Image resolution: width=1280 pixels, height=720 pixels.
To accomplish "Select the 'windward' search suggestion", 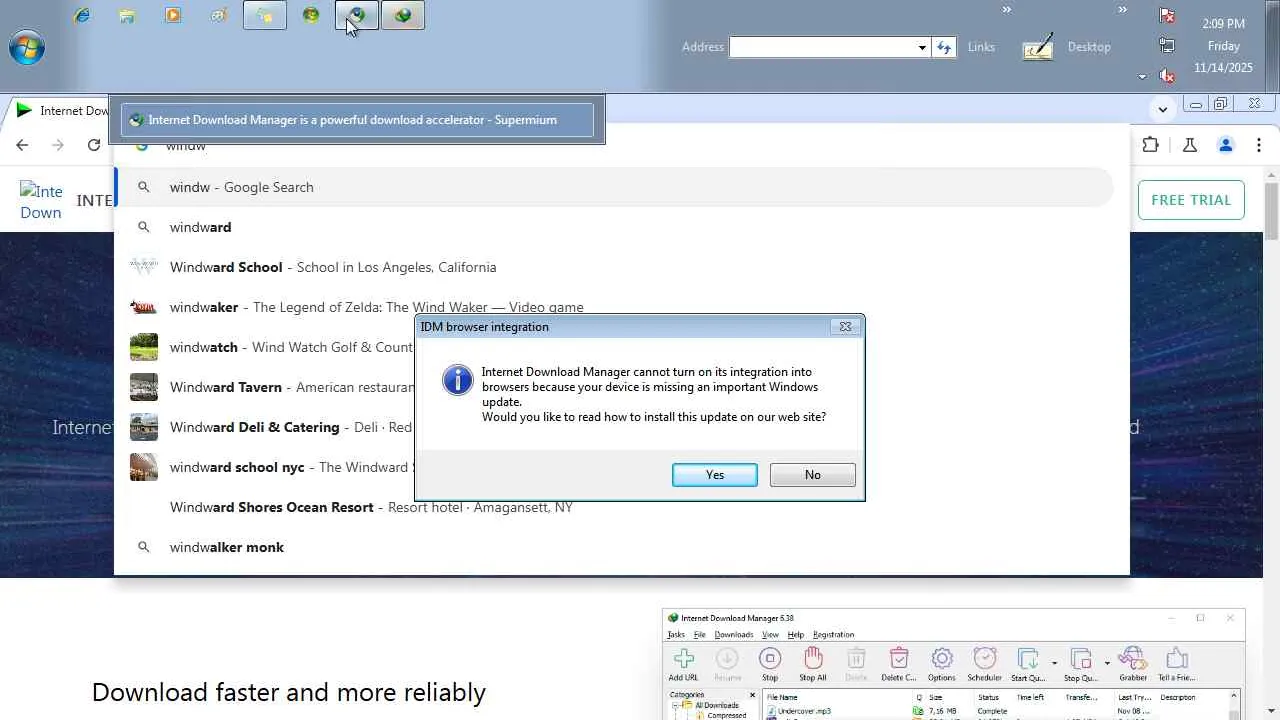I will pos(614,227).
